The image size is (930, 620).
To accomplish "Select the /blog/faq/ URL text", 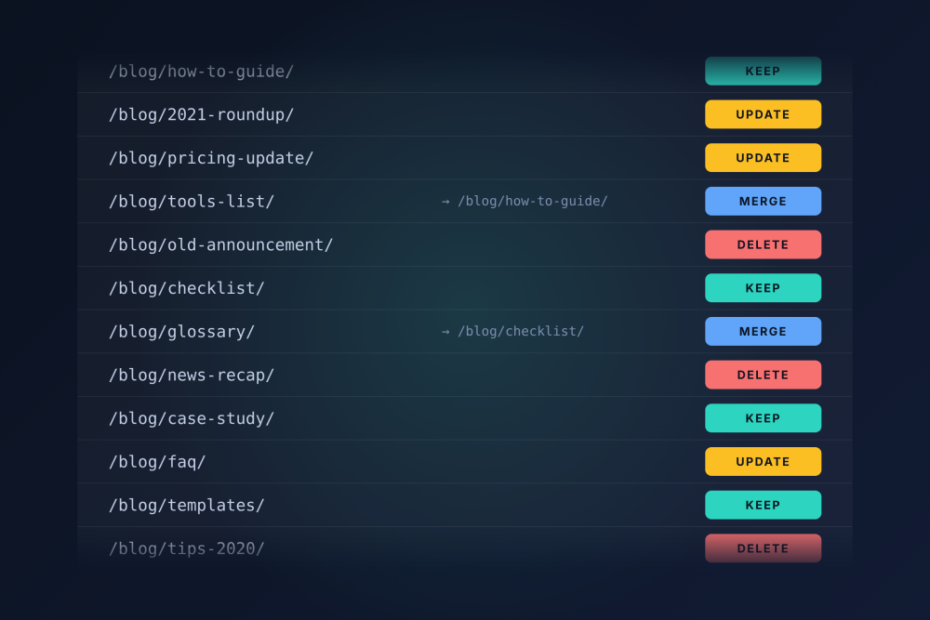I will 157,462.
